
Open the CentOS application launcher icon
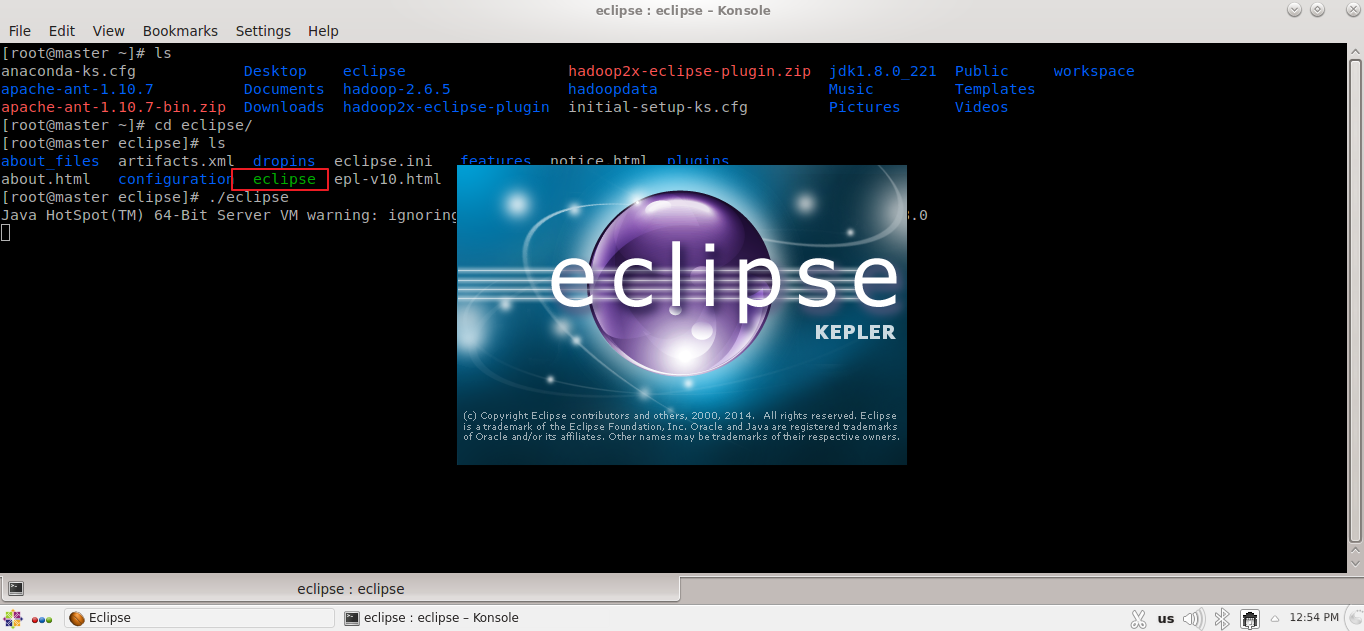13,618
